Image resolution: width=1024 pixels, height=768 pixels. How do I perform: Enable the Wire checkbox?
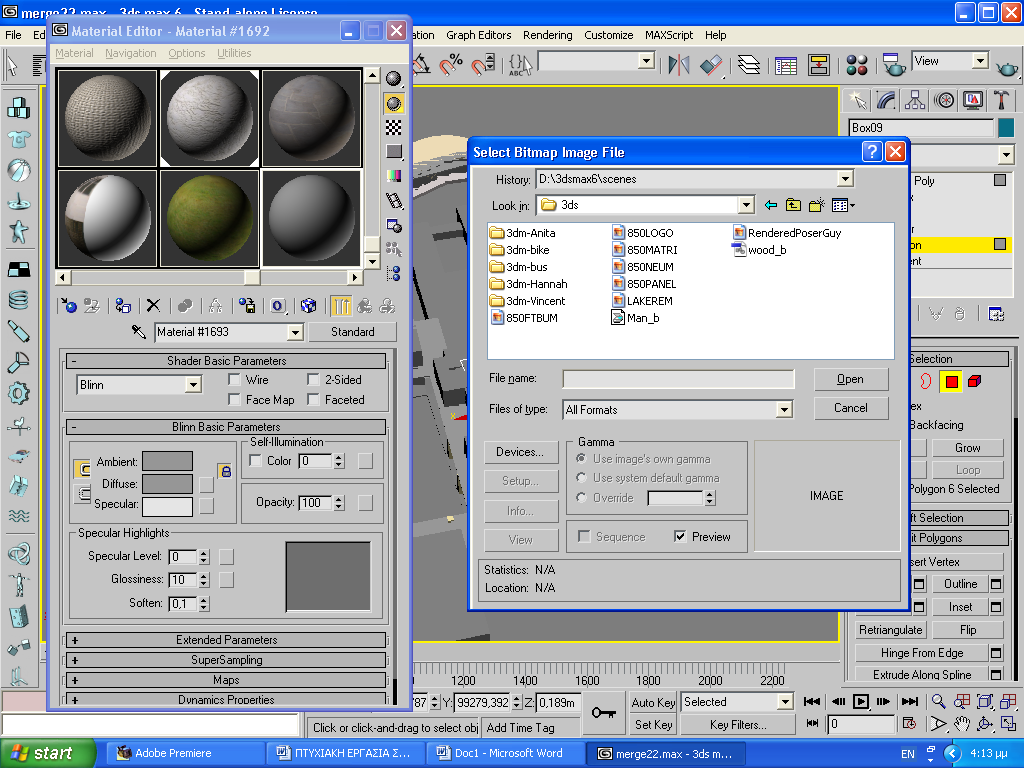pos(234,379)
